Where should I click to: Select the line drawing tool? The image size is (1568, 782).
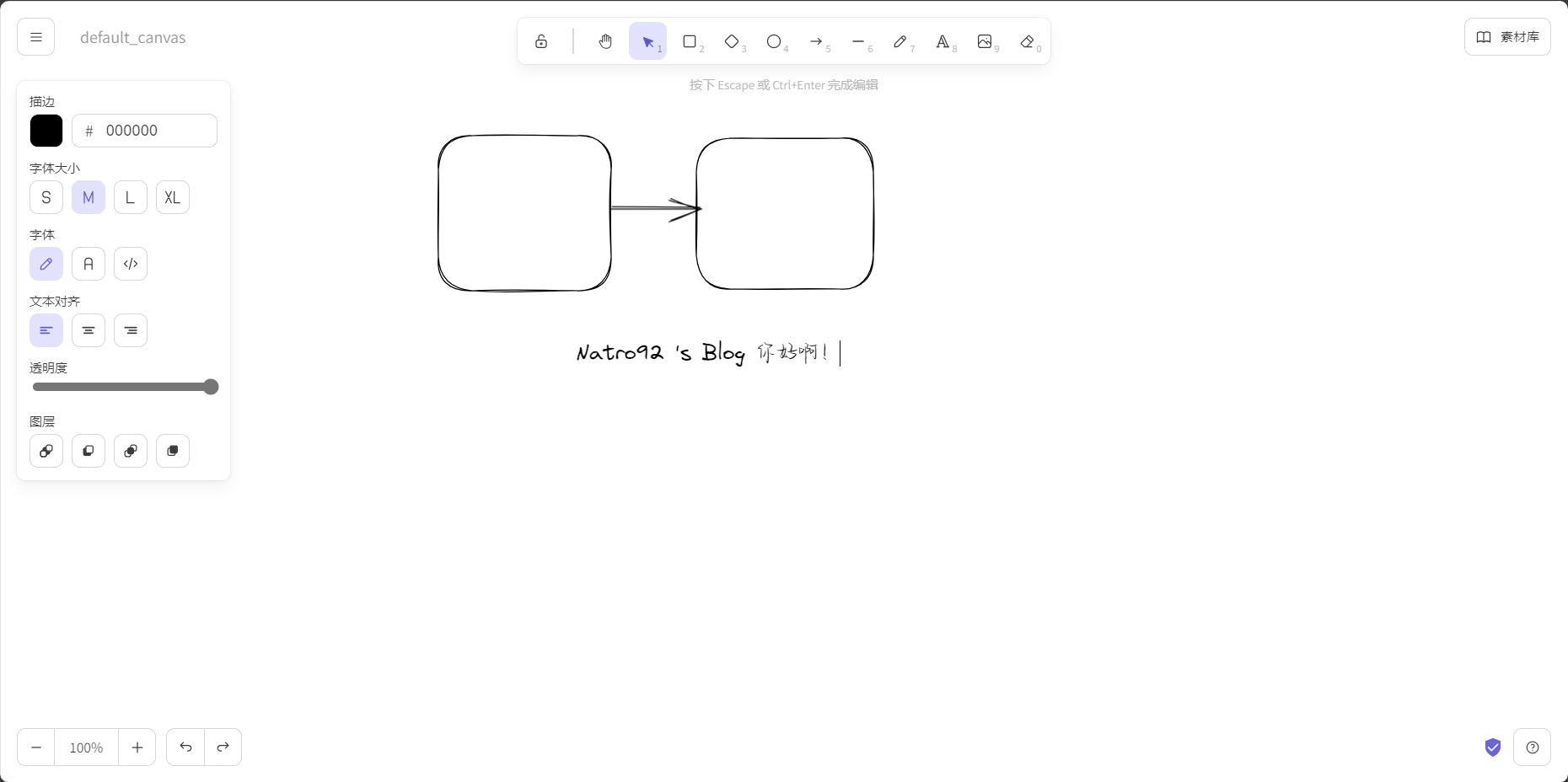click(858, 41)
